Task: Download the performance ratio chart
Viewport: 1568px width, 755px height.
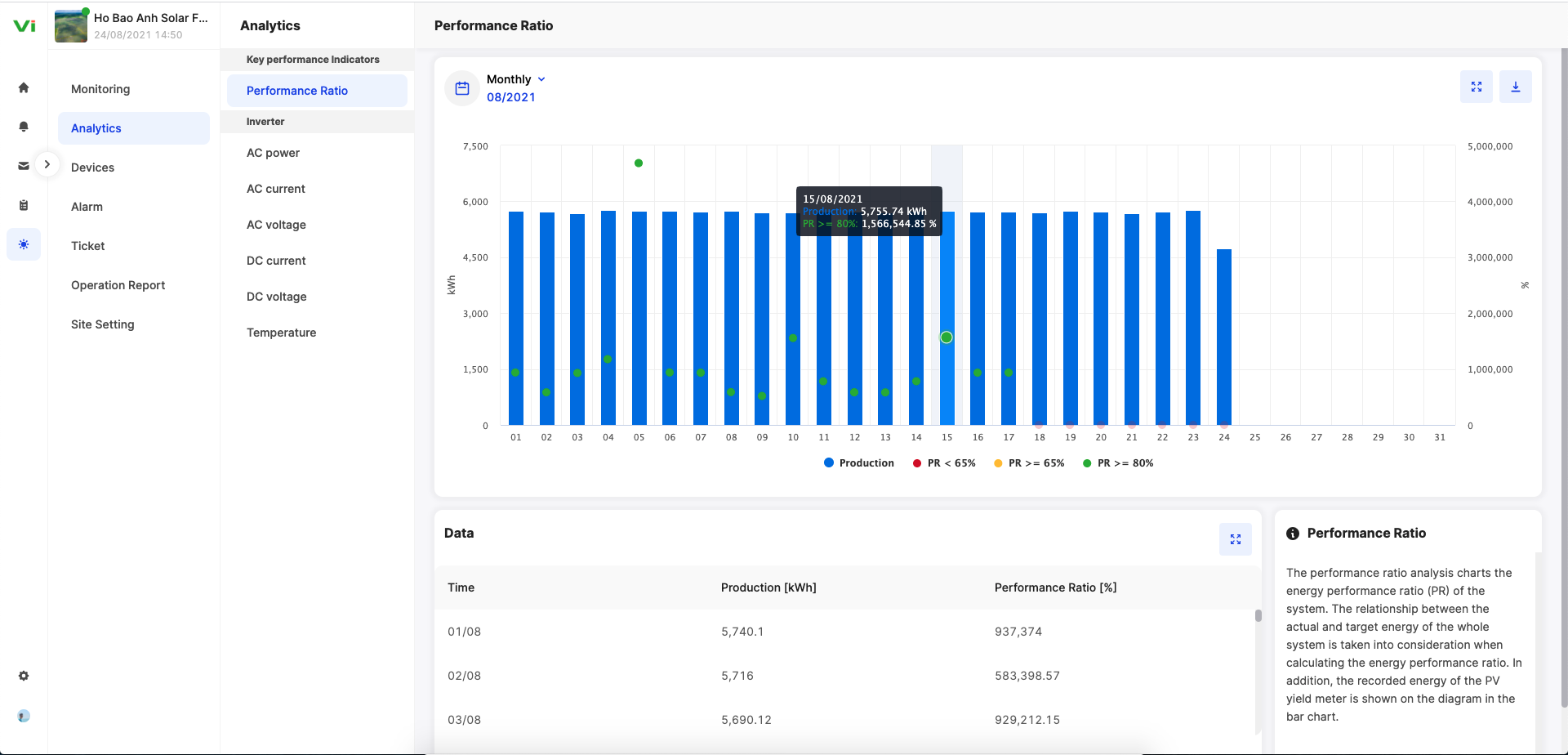Action: coord(1515,87)
